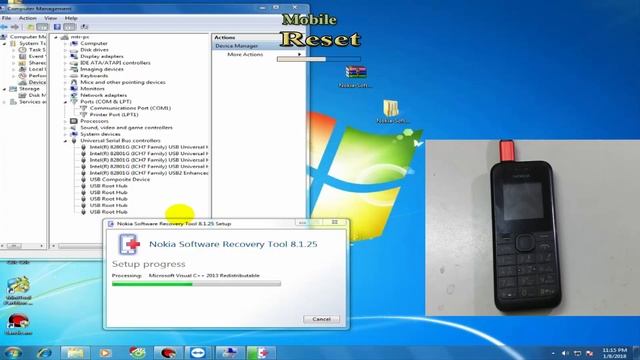This screenshot has width=640, height=360.
Task: Click the Keyboards device category icon
Action: tap(74, 76)
